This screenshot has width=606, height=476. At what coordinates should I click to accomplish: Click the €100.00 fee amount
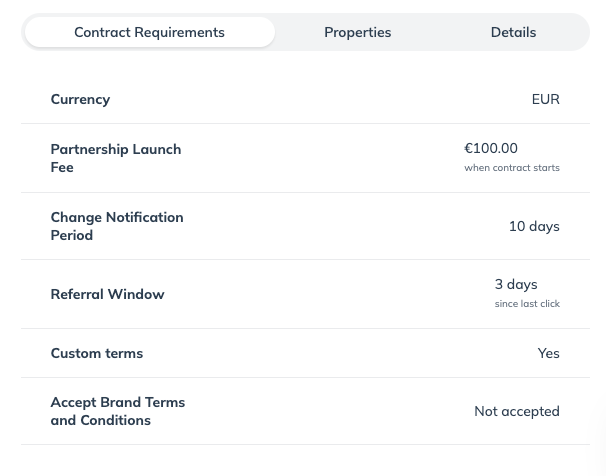tap(491, 148)
